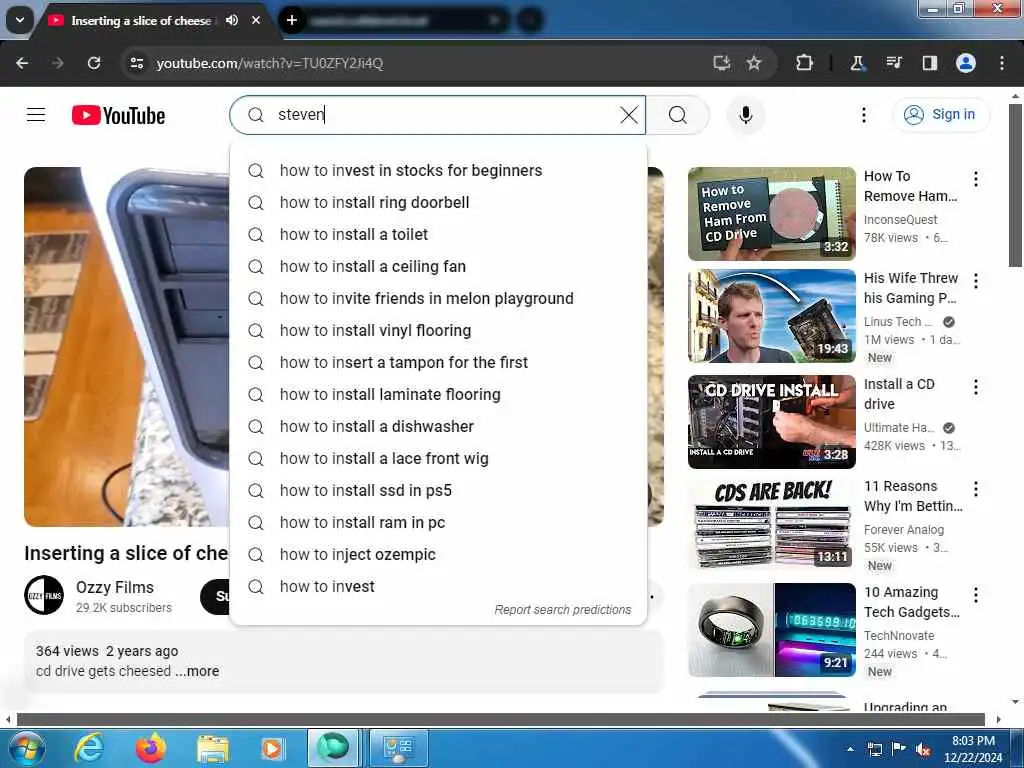Choose 'how to install a toilet'

(x=438, y=234)
